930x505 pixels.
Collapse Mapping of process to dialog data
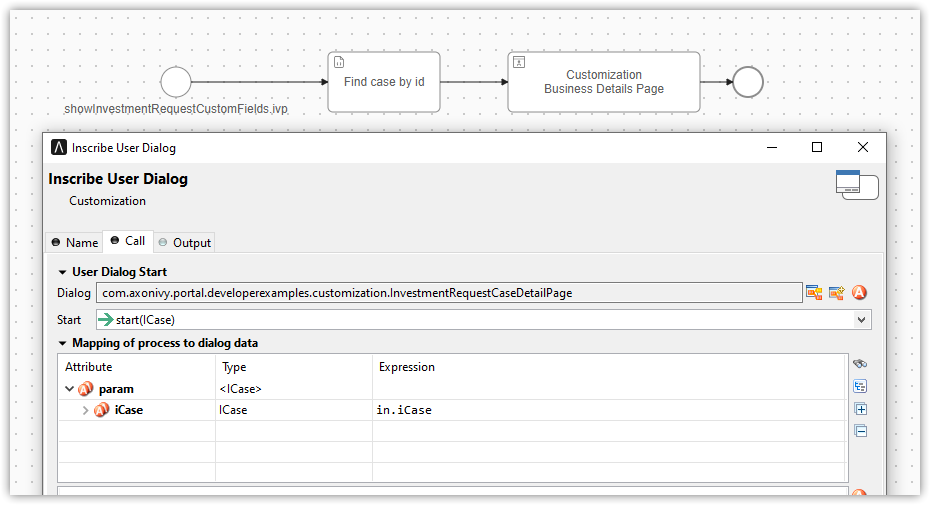(62, 344)
